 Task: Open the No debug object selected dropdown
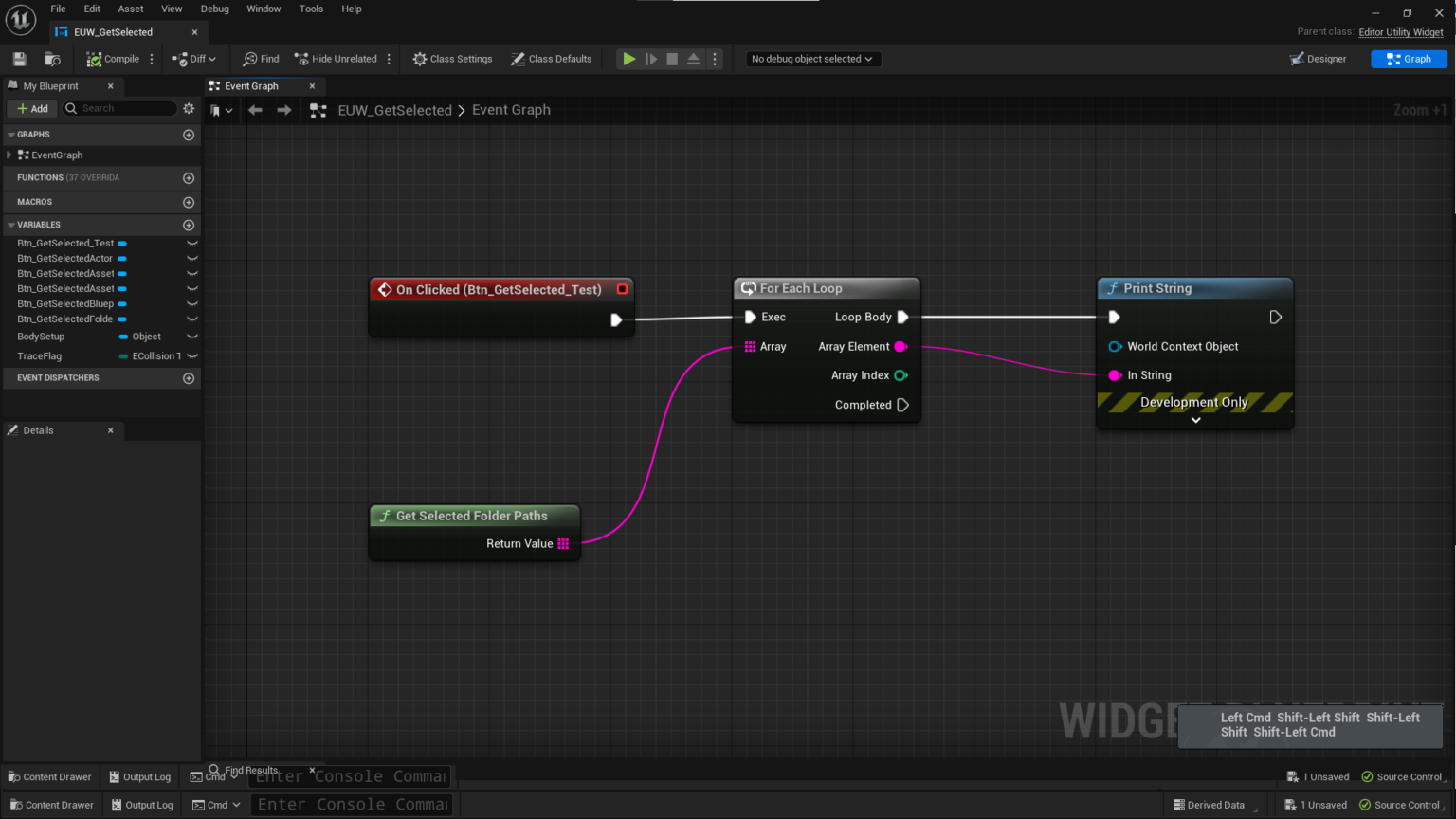pyautogui.click(x=811, y=59)
